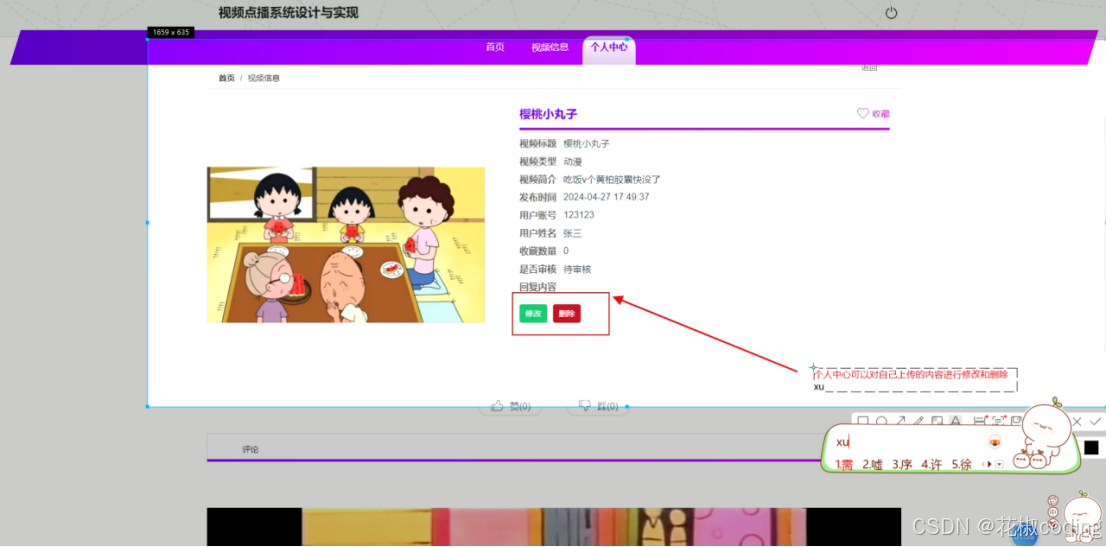Click the thumbs-down 踩(0) dislike button
Image resolution: width=1106 pixels, height=547 pixels.
tap(598, 406)
